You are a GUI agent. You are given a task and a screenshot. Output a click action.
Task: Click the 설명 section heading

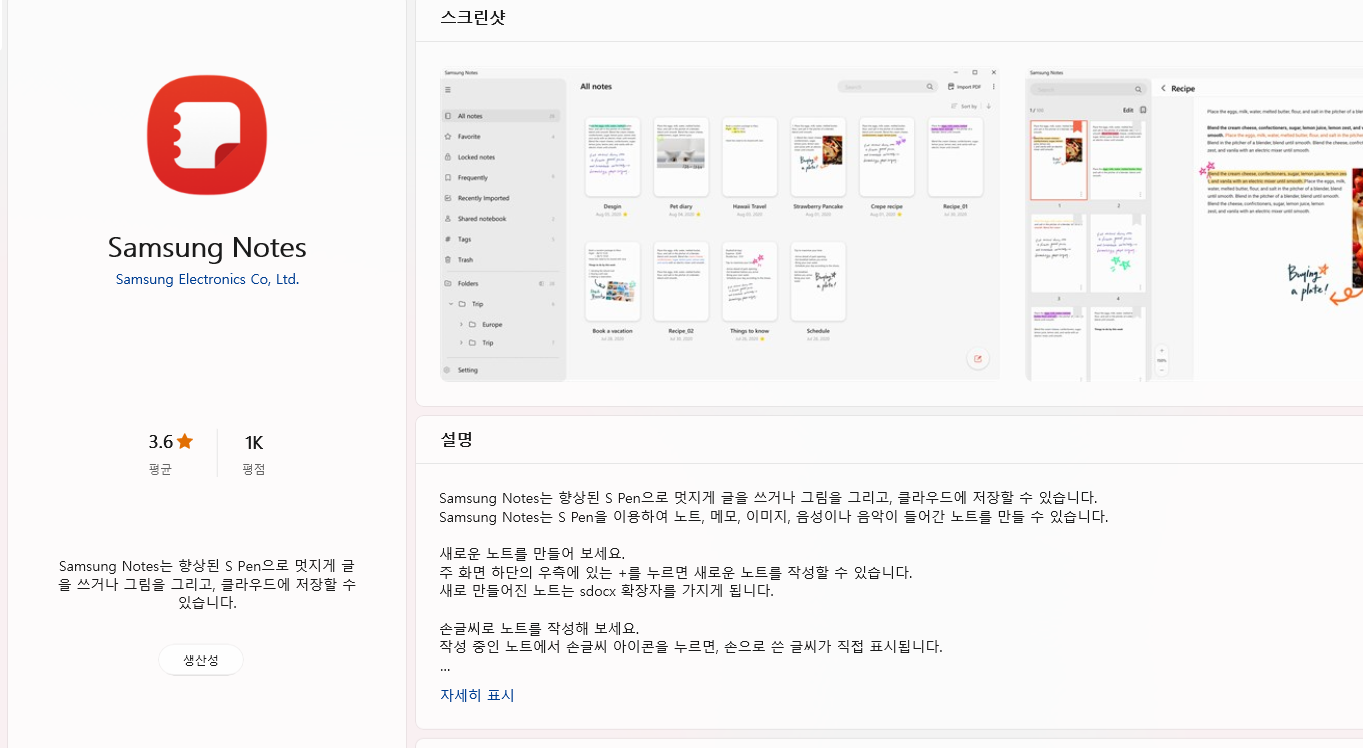coord(456,439)
